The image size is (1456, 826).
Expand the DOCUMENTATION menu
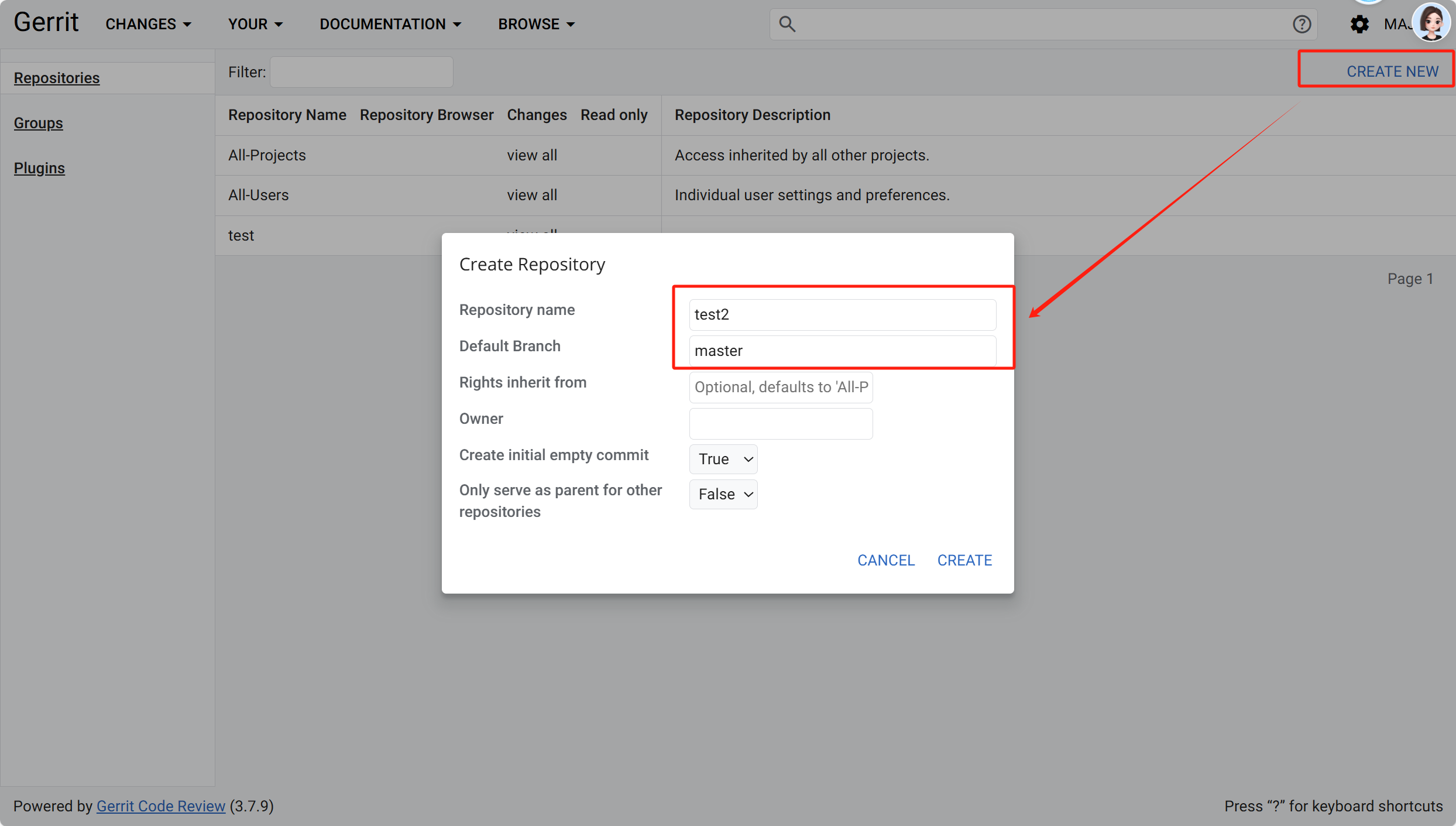click(x=390, y=24)
